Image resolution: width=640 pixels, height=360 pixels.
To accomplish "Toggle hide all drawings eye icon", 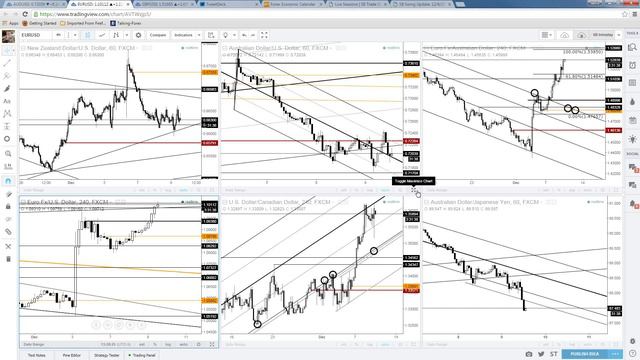I will (8, 219).
